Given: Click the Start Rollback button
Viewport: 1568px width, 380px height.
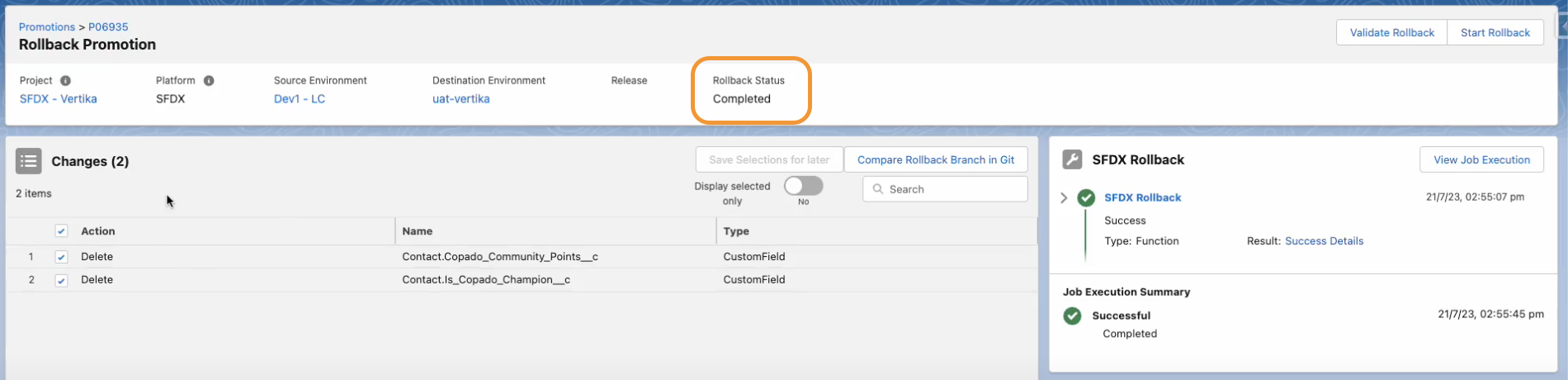Looking at the screenshot, I should coord(1495,33).
